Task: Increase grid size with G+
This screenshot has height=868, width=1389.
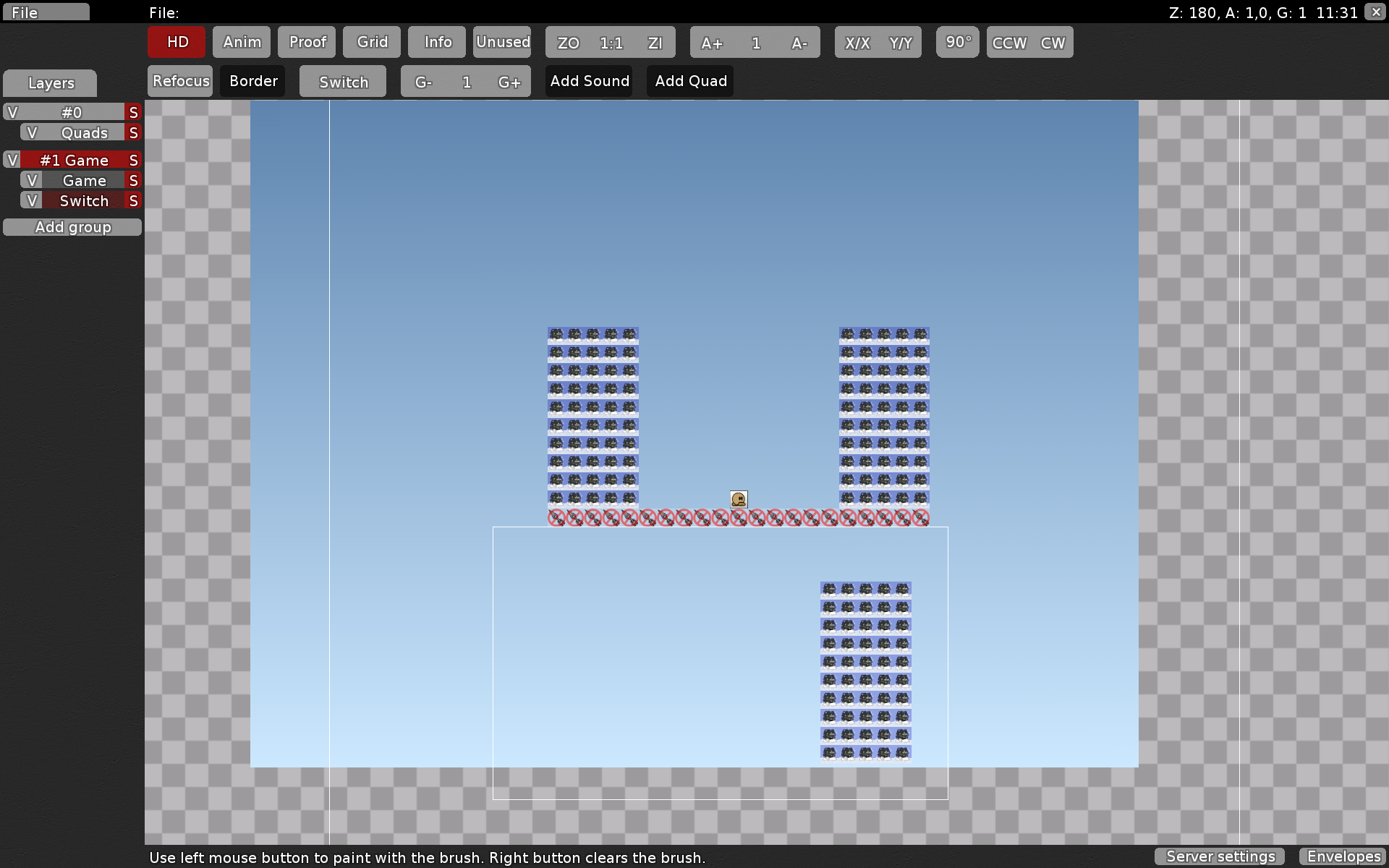Action: 509,82
